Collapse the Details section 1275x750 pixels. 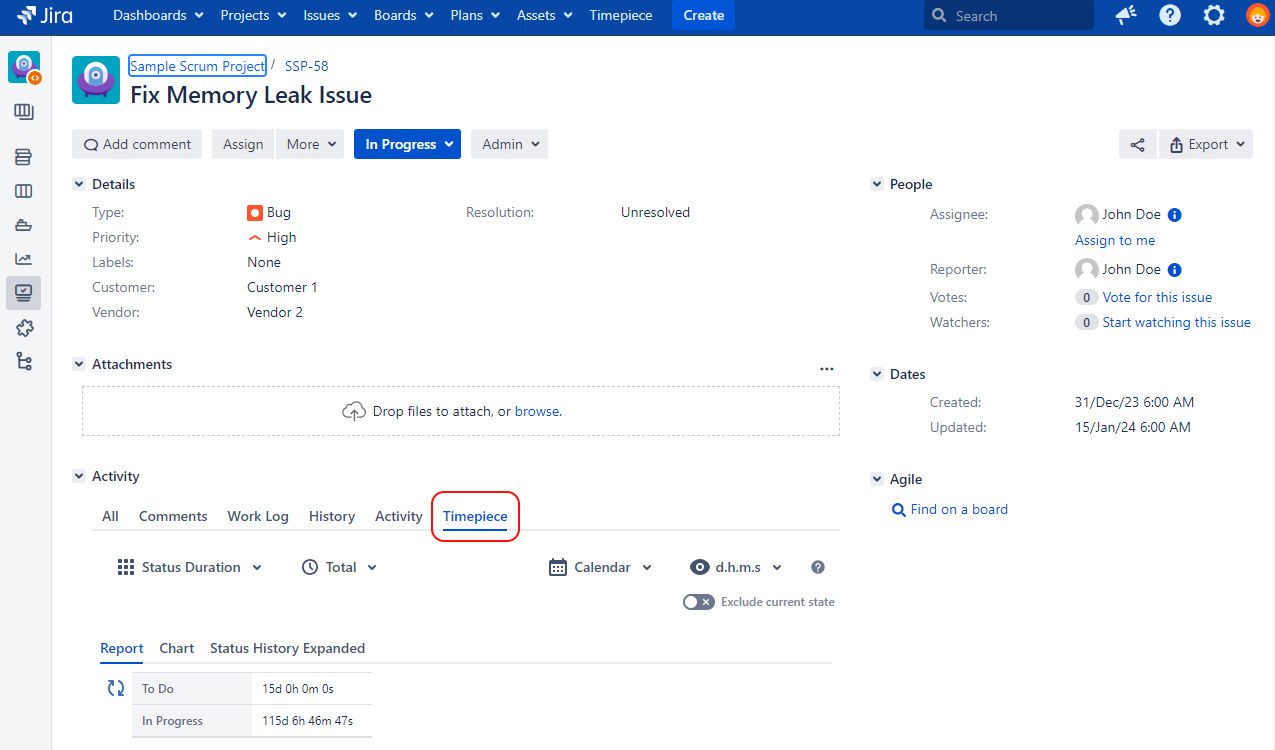pos(79,184)
